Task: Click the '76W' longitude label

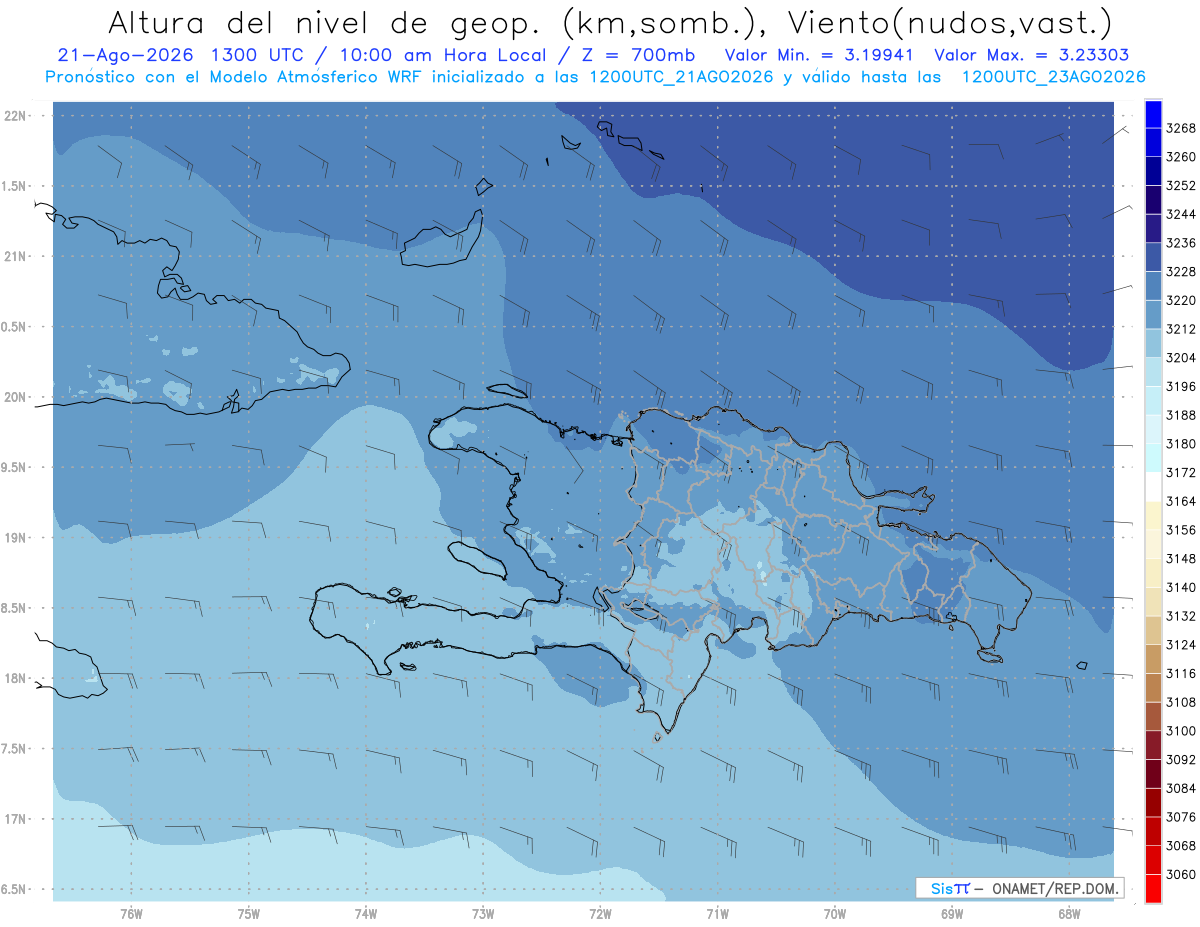Action: coord(131,914)
